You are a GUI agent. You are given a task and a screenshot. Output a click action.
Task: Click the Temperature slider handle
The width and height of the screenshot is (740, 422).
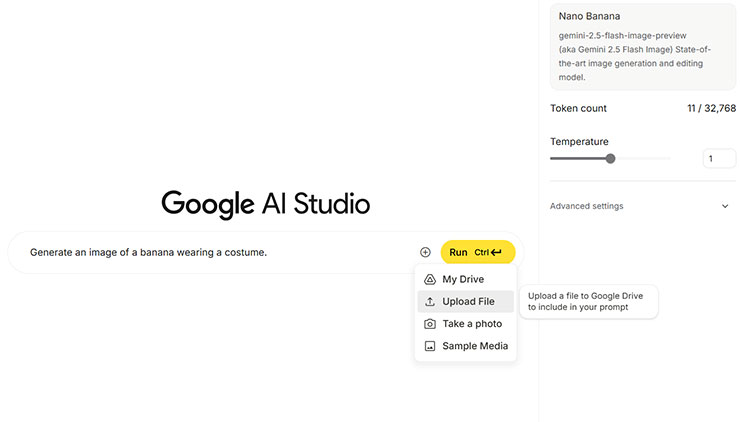(x=610, y=158)
